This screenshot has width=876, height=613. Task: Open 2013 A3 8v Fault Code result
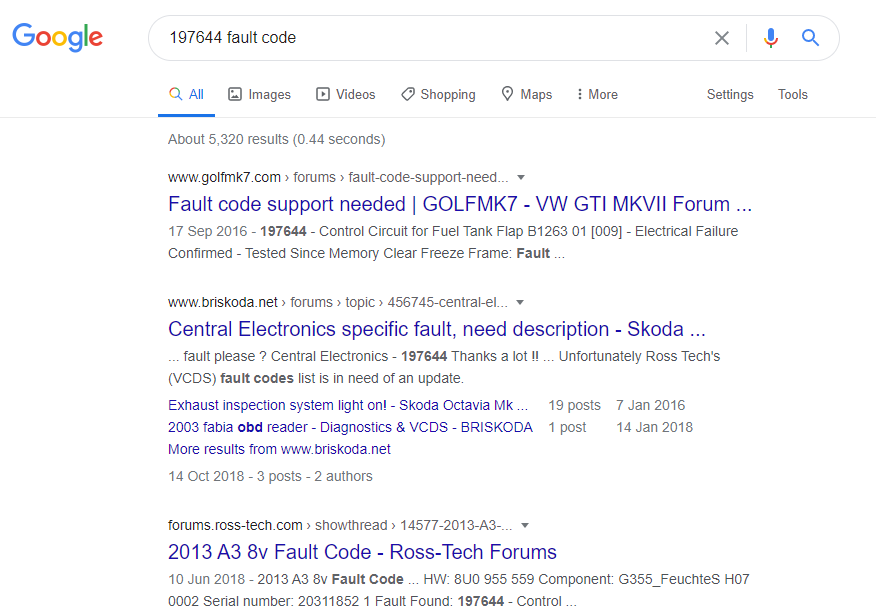[362, 552]
